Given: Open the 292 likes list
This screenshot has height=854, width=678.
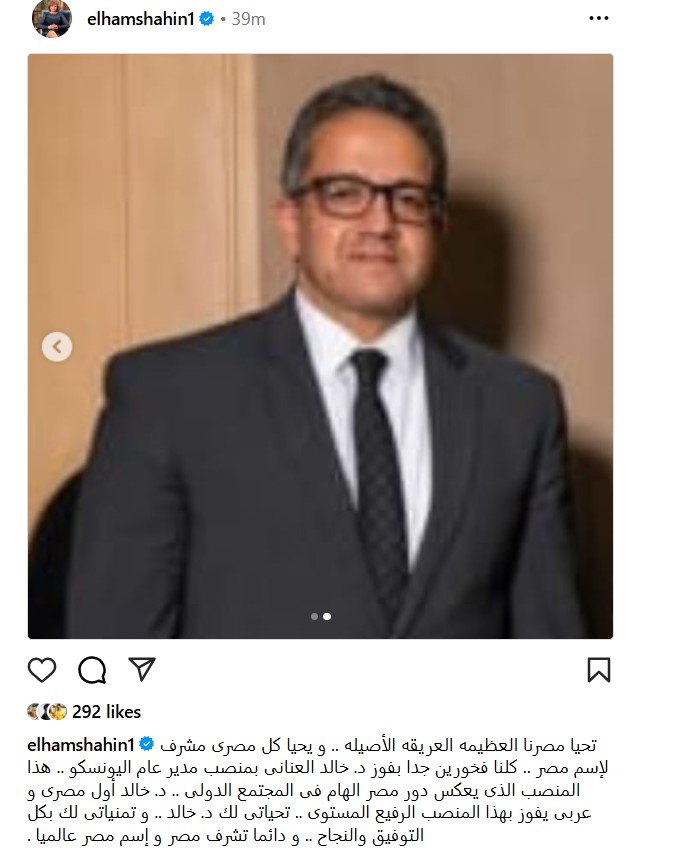Looking at the screenshot, I should coord(106,712).
